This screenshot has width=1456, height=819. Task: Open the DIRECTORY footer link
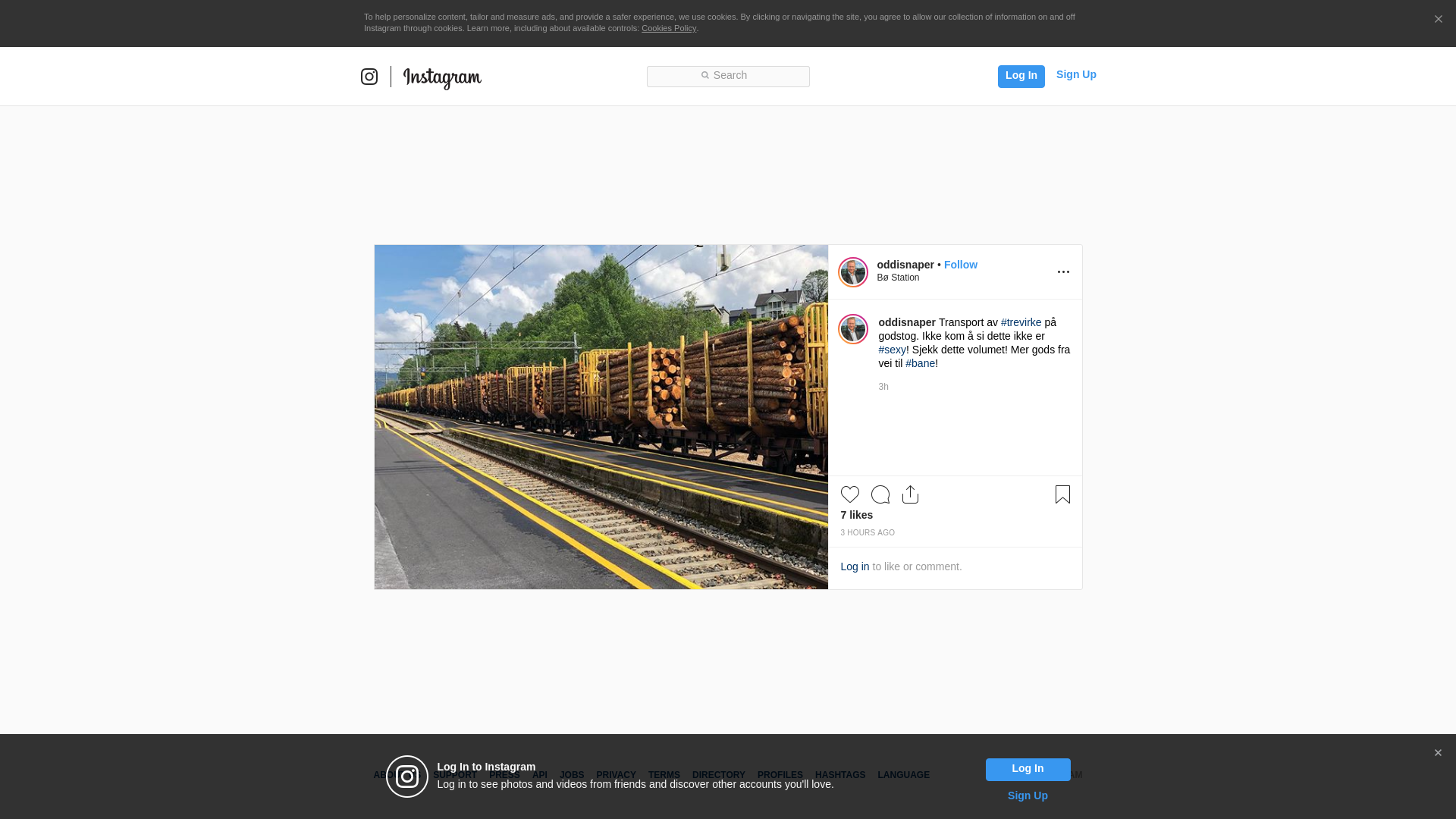point(719,775)
